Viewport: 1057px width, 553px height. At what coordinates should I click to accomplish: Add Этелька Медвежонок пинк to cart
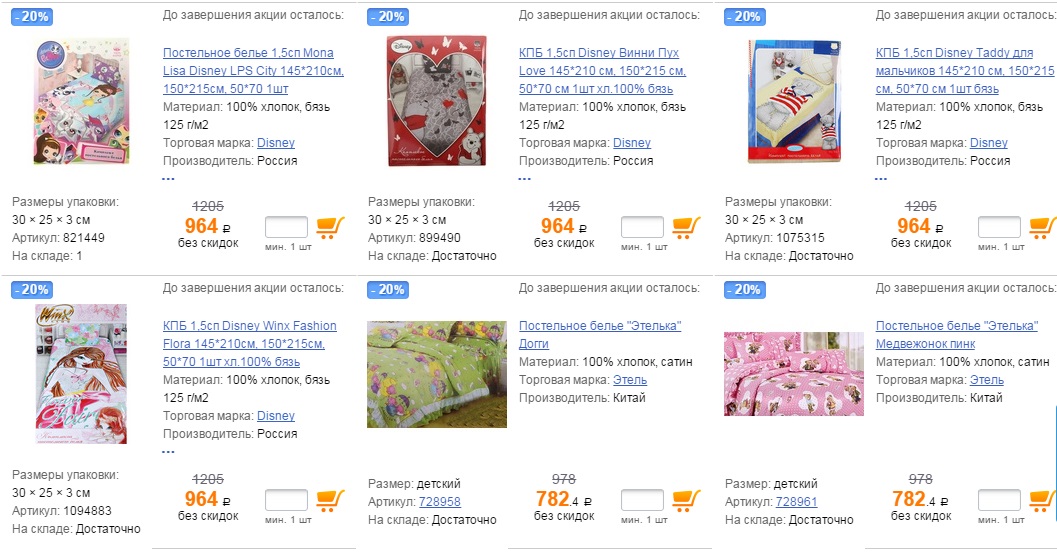(1042, 500)
